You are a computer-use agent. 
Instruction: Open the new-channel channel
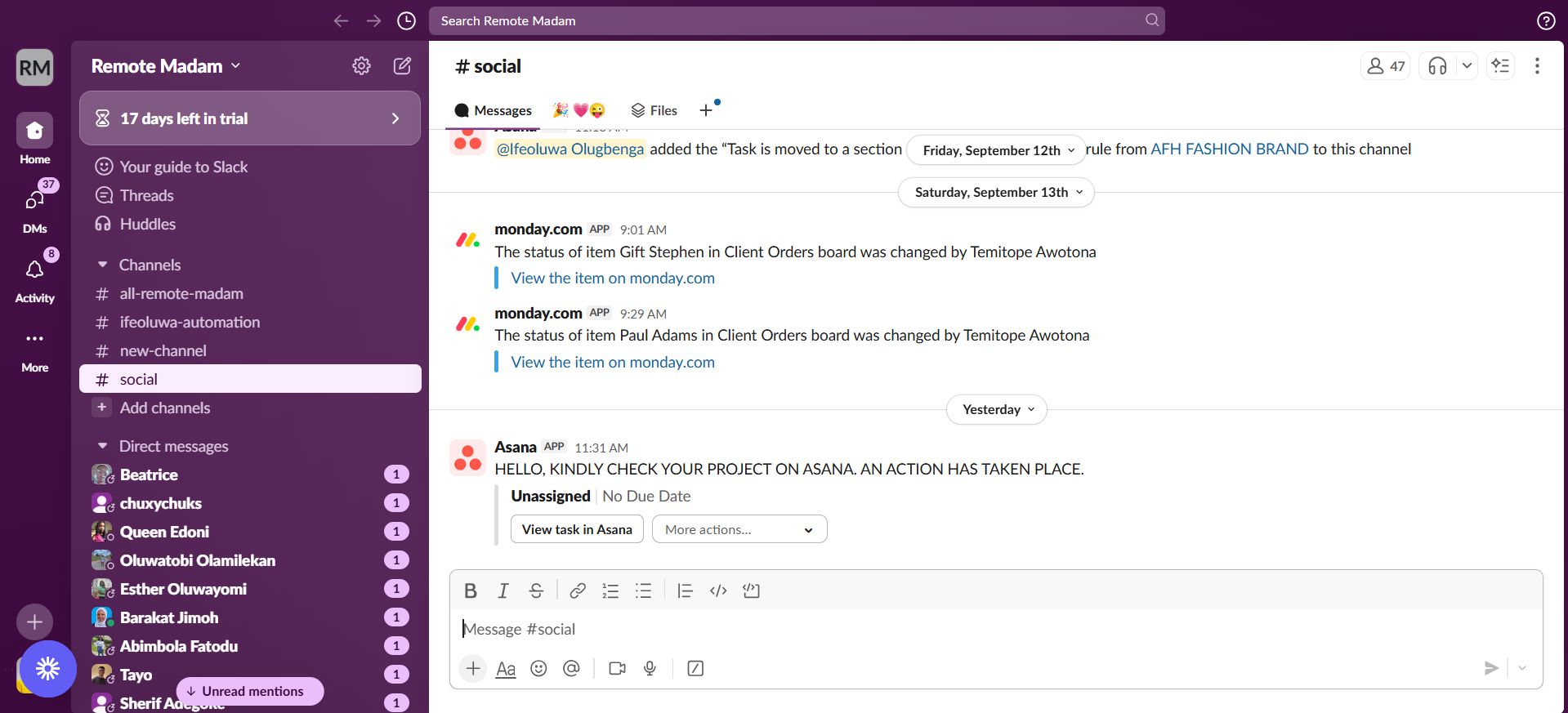250,350
